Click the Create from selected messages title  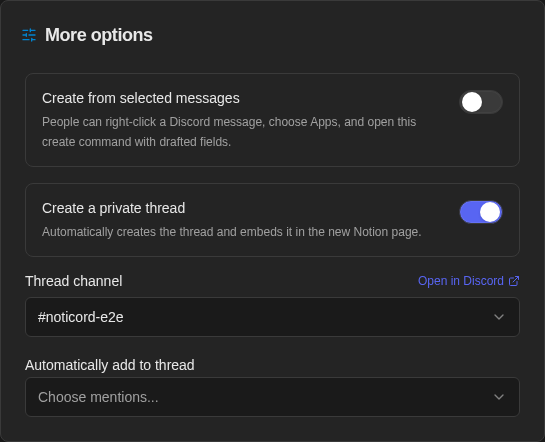(141, 98)
